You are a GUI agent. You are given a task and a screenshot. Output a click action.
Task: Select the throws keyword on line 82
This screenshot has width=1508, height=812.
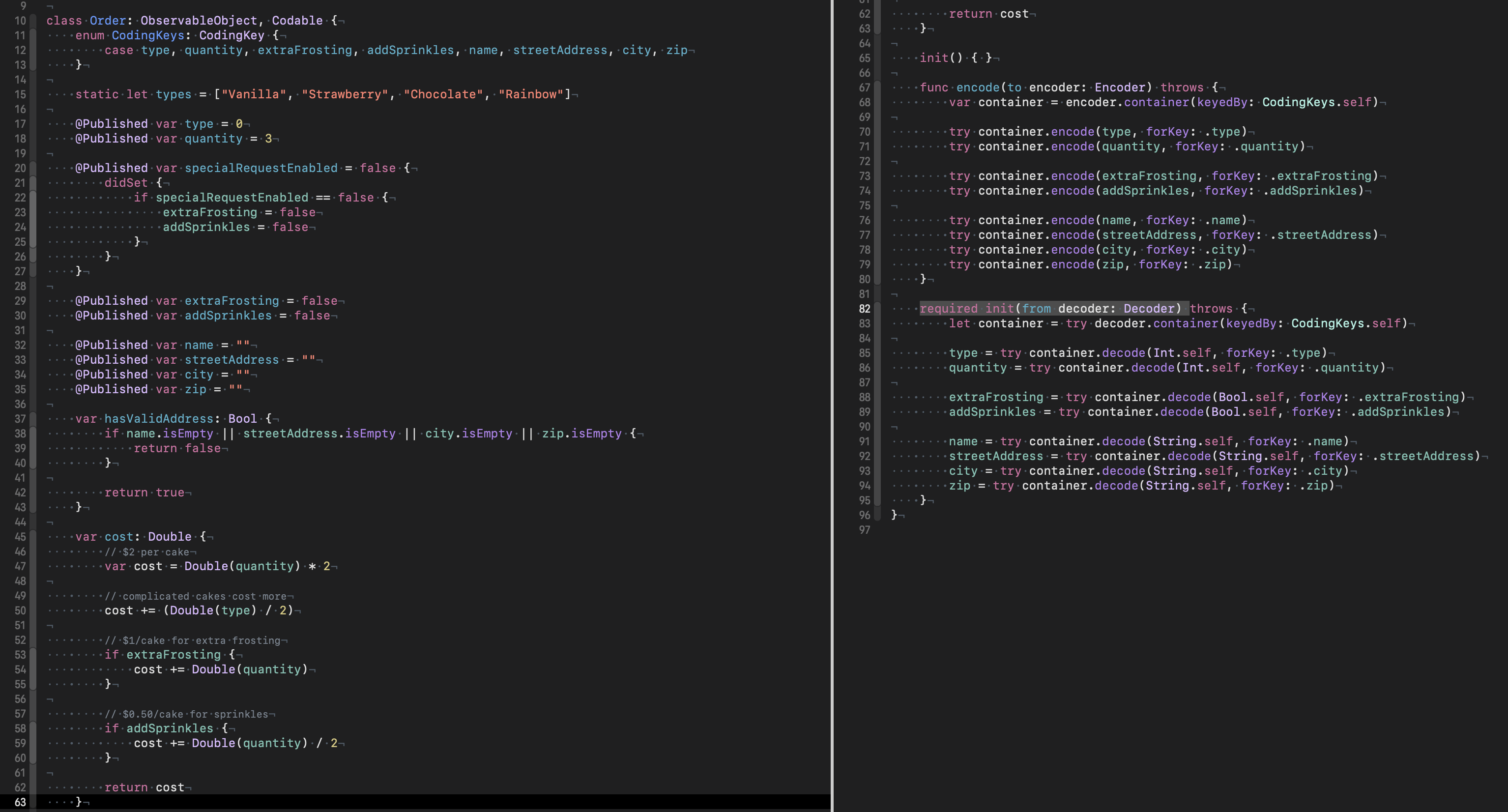point(1212,309)
